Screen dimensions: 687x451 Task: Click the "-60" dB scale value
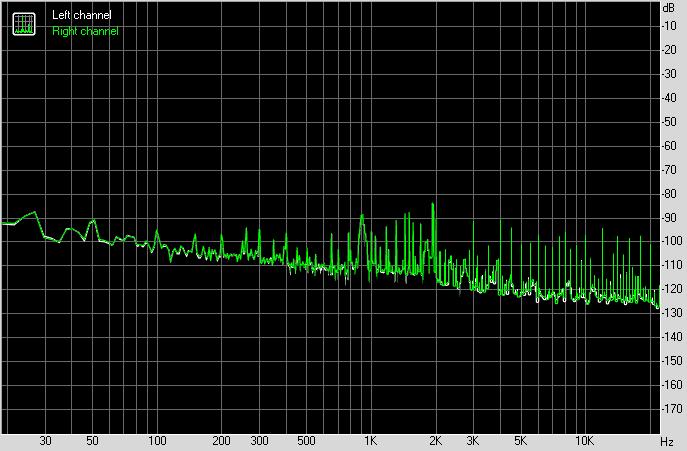(669, 146)
